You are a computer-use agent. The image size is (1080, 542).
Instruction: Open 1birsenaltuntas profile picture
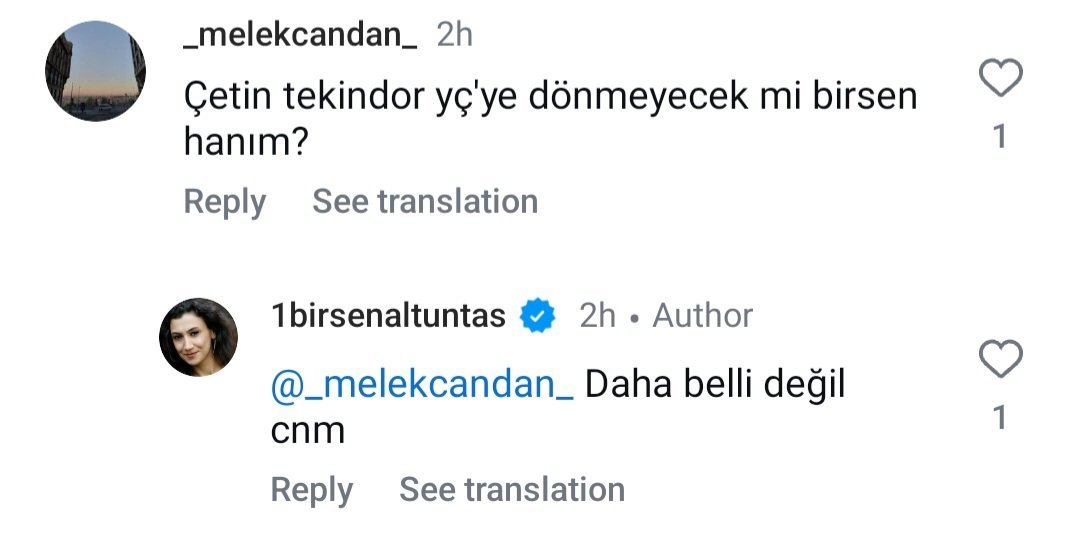click(199, 337)
